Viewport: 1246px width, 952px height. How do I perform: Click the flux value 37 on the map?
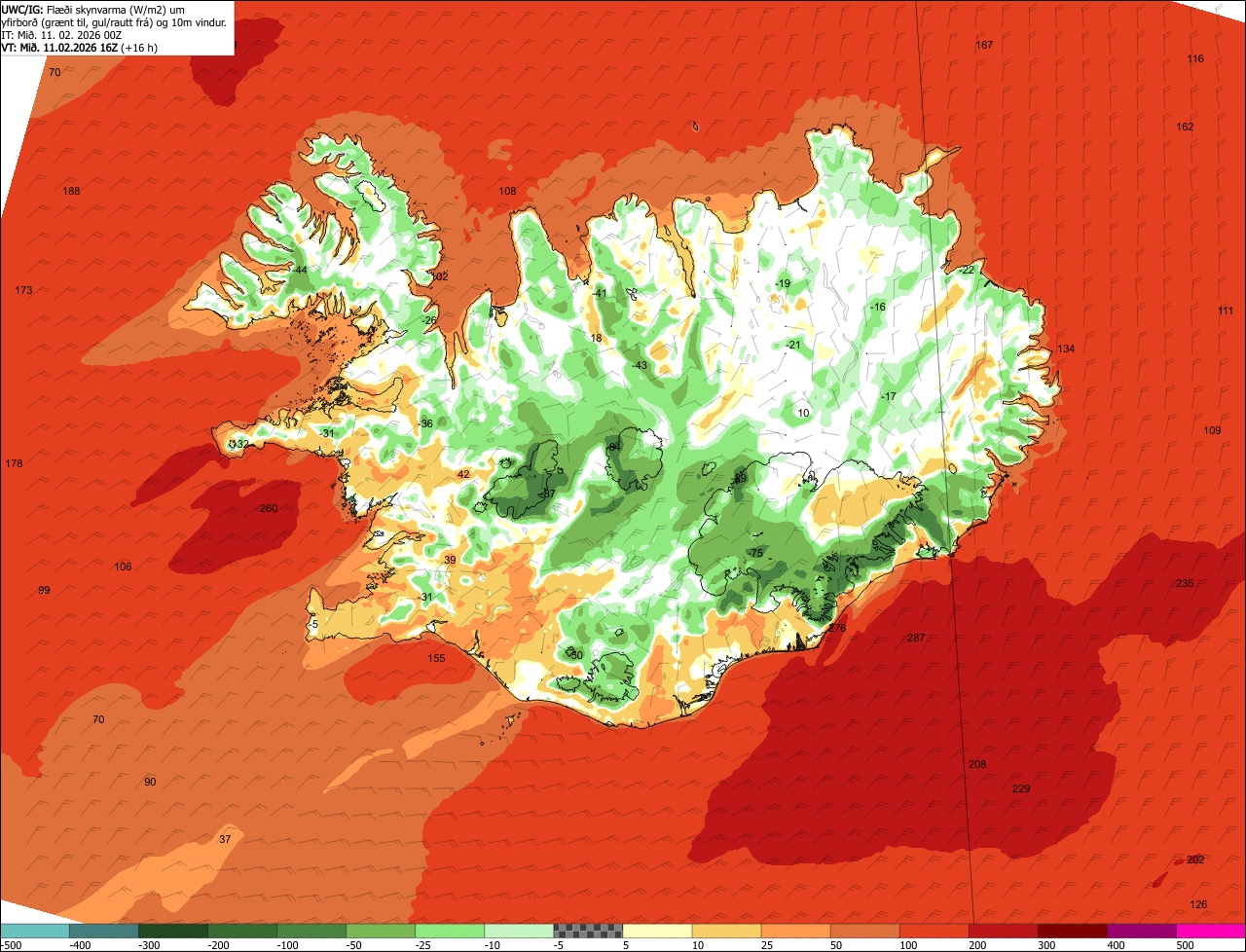[225, 840]
